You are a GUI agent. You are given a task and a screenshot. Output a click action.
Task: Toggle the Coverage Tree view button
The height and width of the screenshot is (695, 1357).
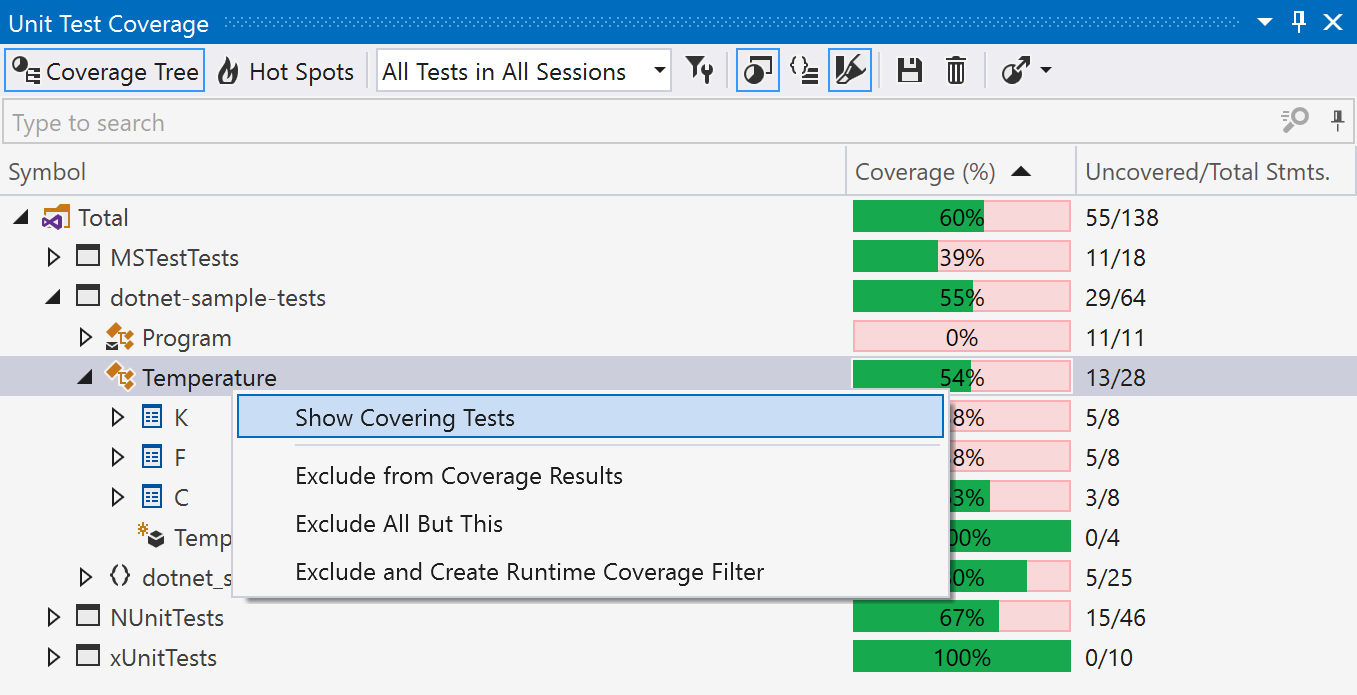pyautogui.click(x=104, y=70)
